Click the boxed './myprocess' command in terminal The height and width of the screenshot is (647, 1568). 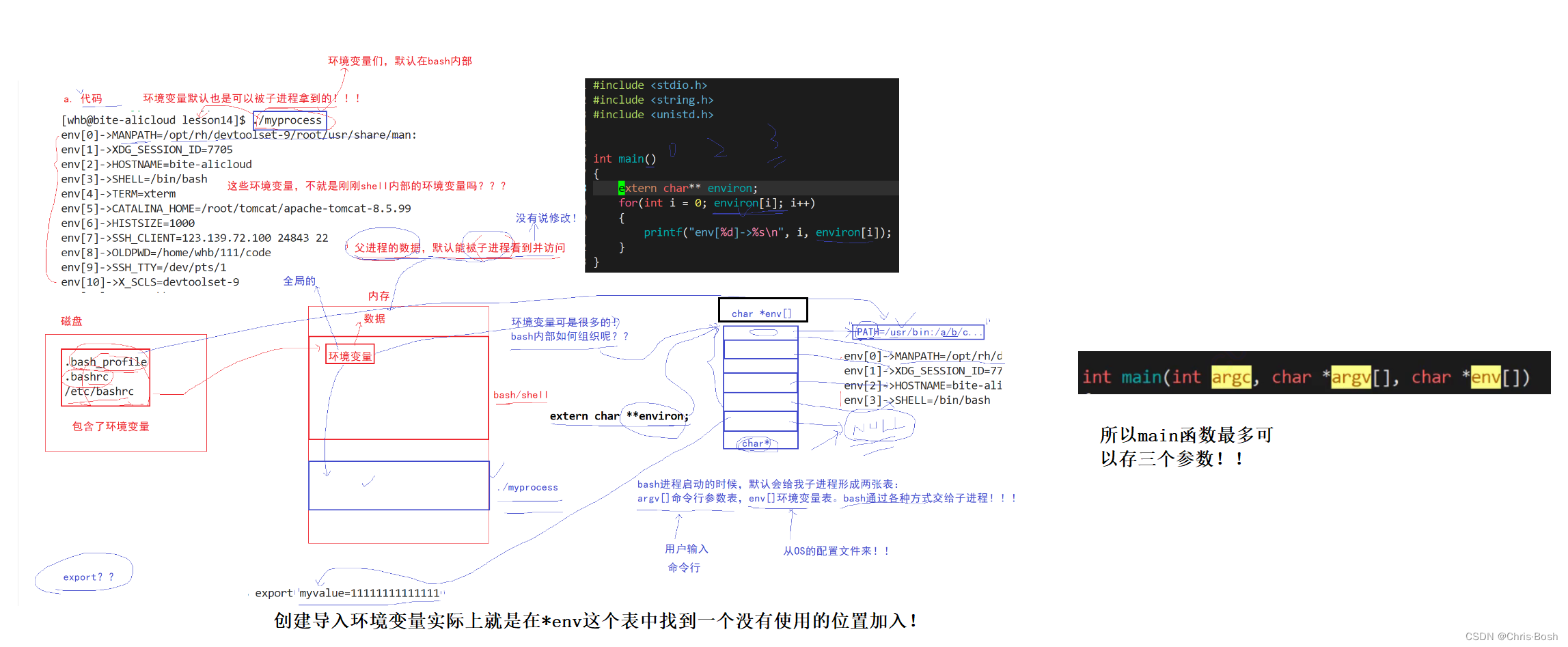click(290, 120)
